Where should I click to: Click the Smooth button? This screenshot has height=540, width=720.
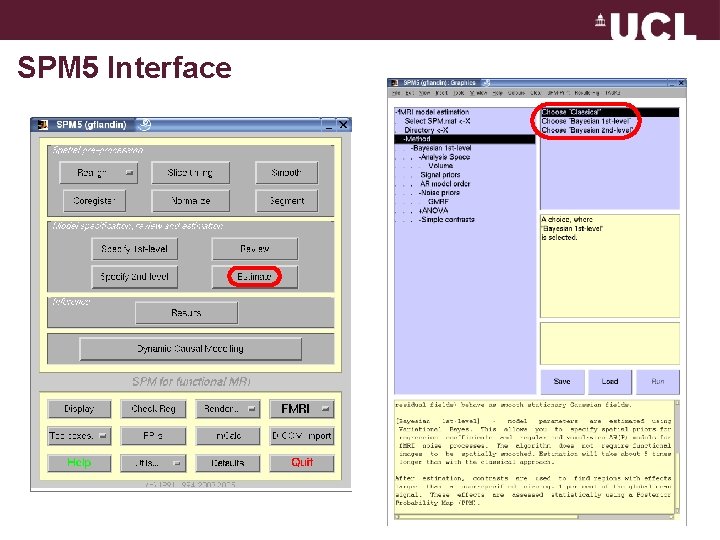click(x=287, y=173)
